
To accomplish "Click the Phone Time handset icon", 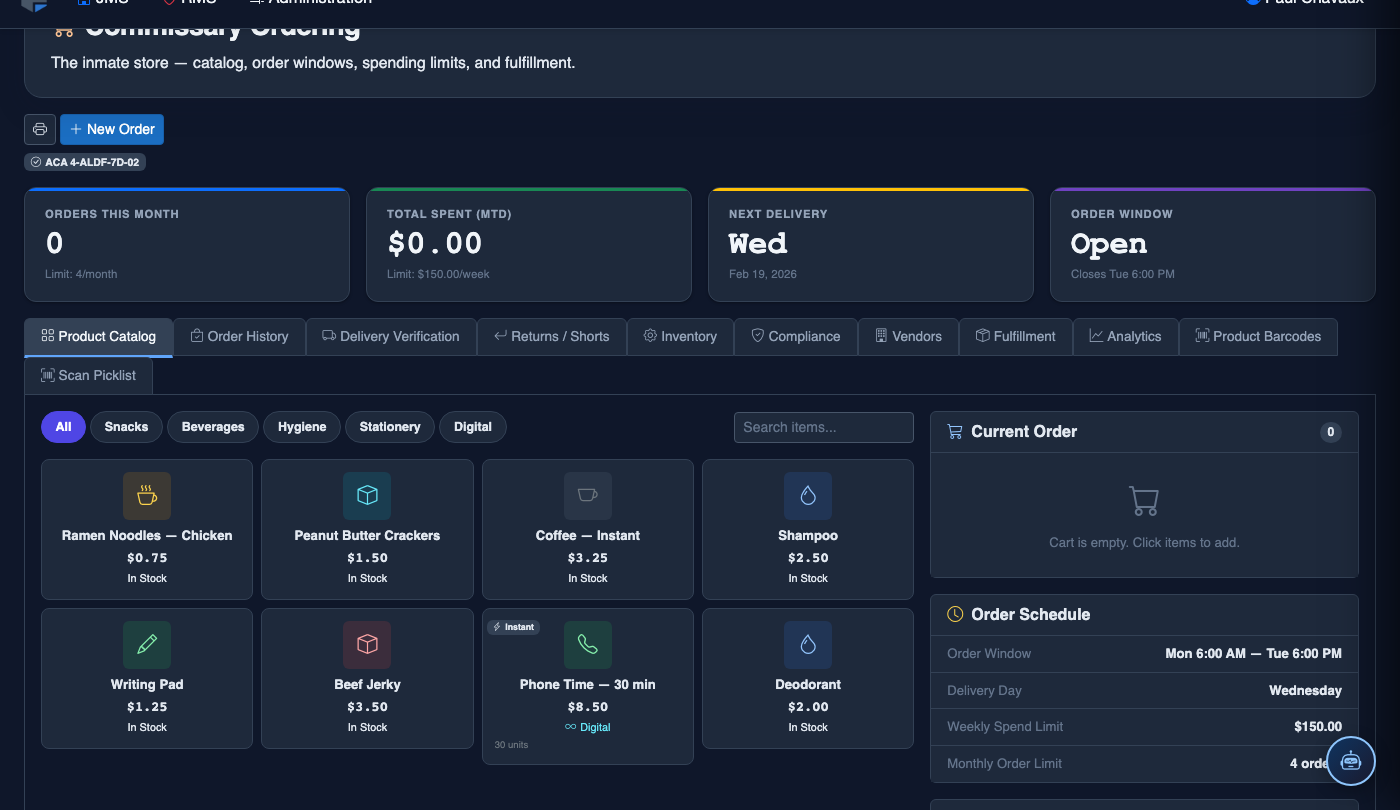I will click(588, 645).
